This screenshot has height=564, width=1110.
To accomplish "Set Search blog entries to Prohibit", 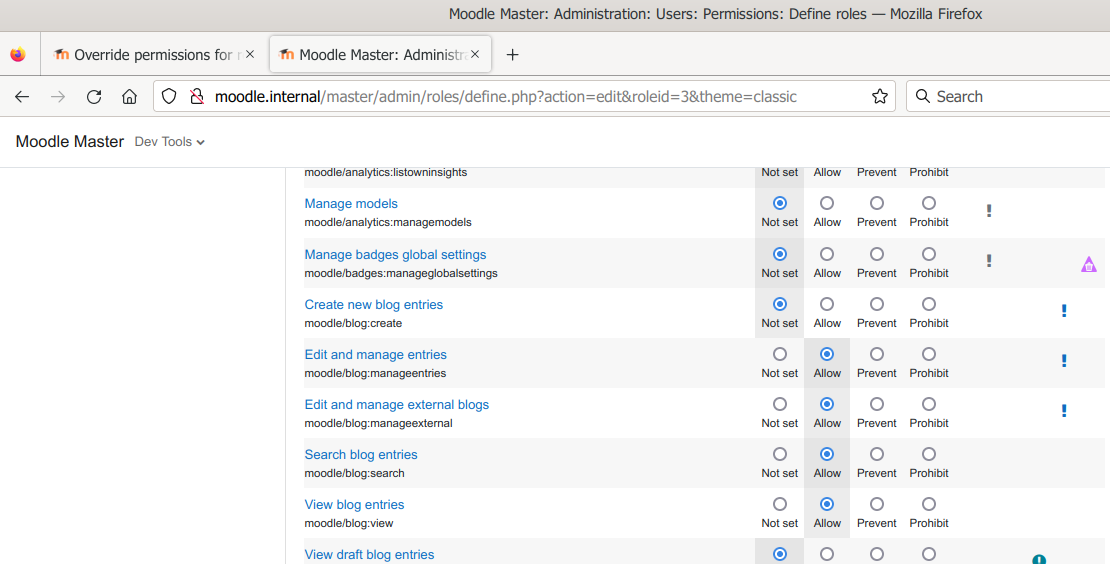I will coord(929,454).
